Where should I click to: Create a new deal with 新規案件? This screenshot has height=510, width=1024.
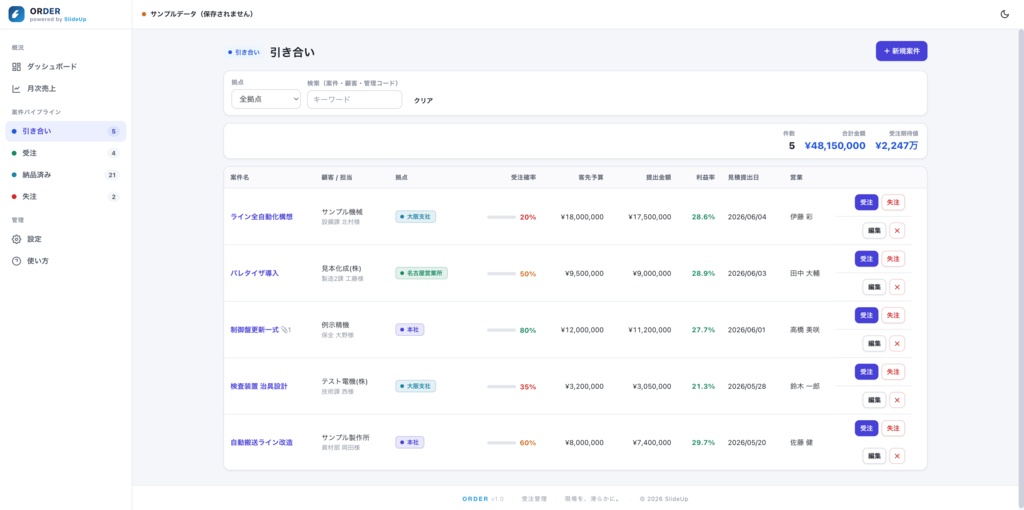point(901,51)
